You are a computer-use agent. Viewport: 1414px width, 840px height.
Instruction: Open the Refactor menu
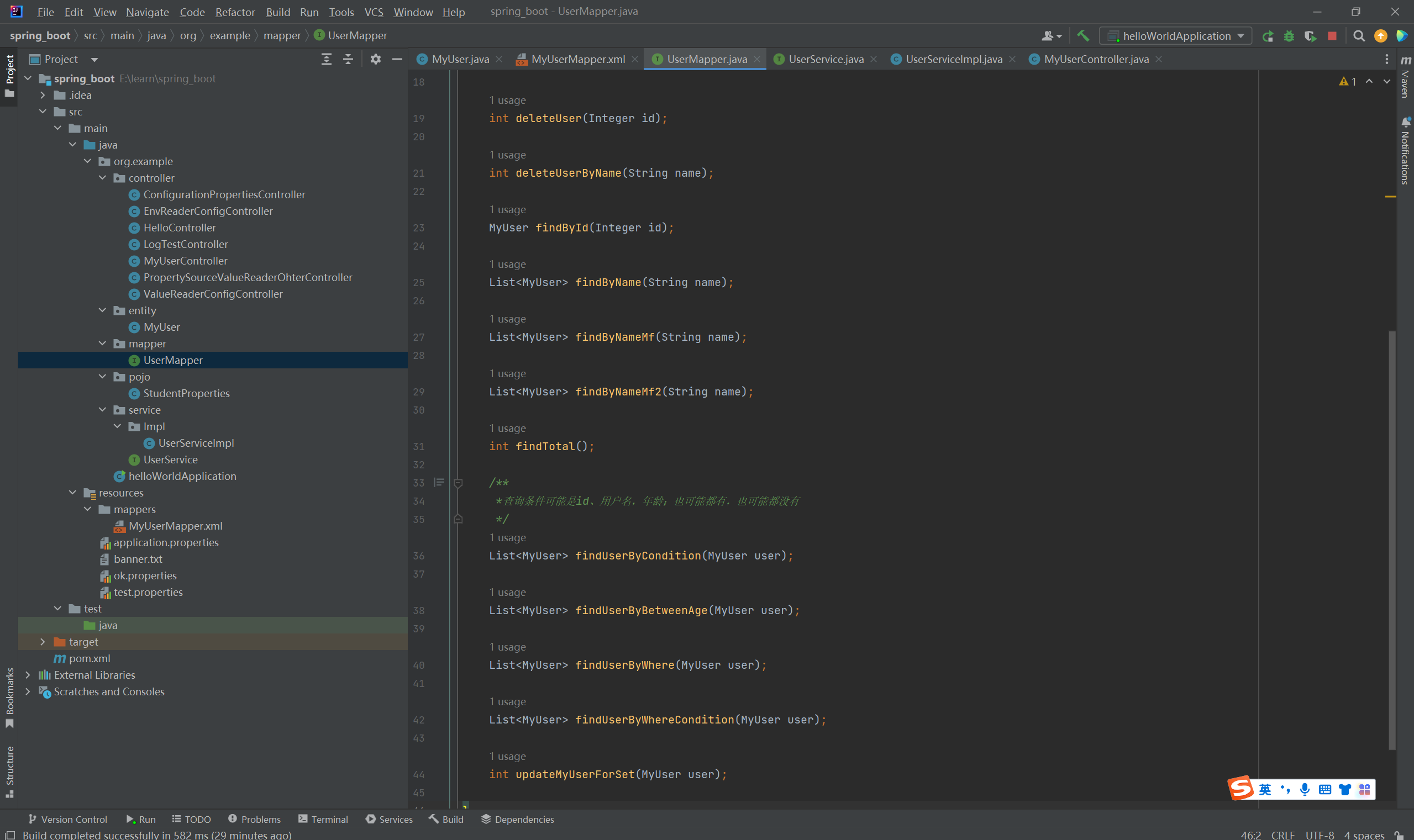(234, 12)
